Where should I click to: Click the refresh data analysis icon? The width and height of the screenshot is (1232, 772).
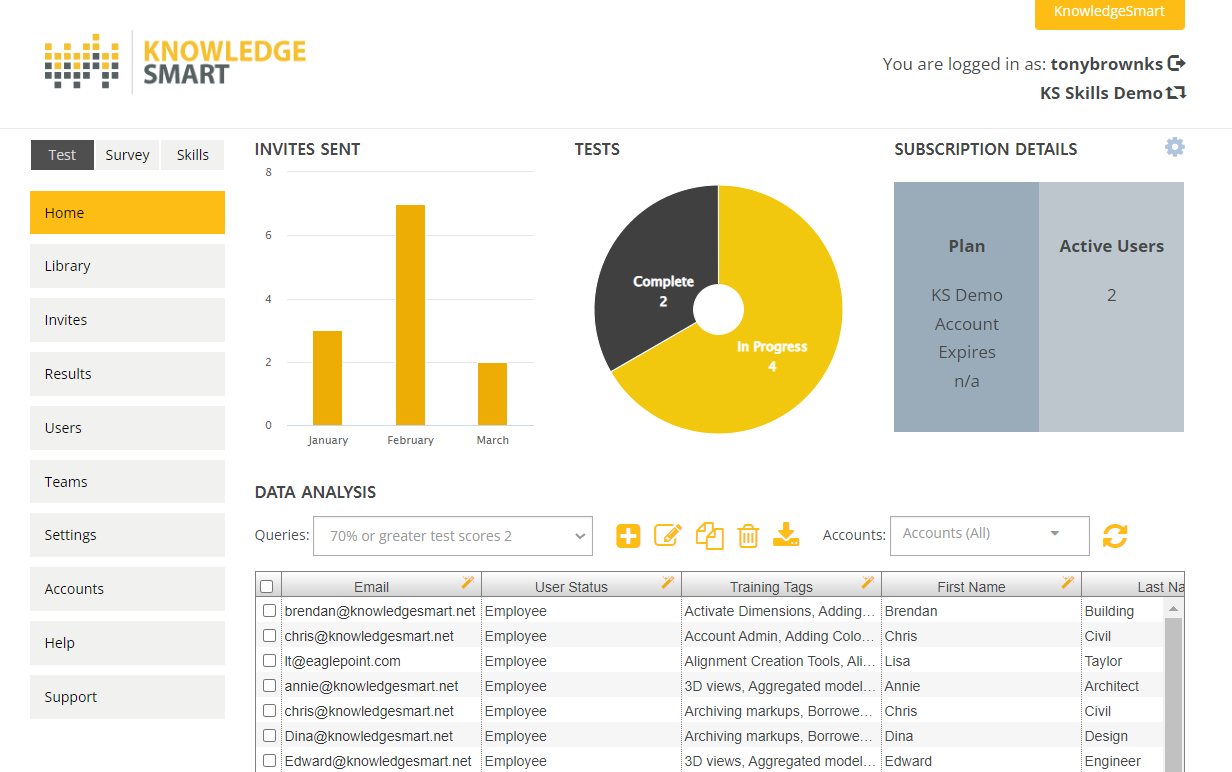(x=1115, y=536)
